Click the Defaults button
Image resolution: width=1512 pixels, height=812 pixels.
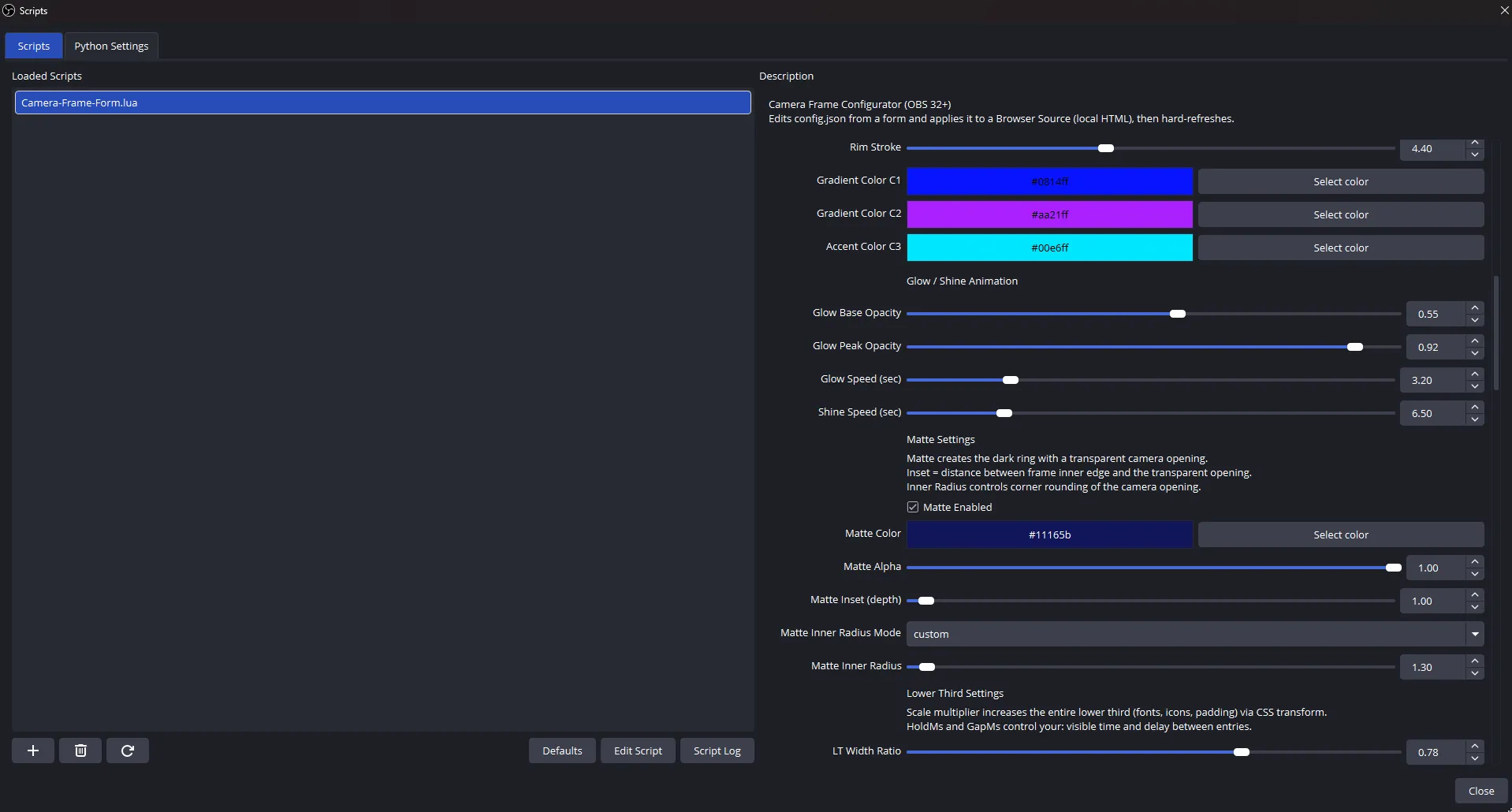[561, 750]
